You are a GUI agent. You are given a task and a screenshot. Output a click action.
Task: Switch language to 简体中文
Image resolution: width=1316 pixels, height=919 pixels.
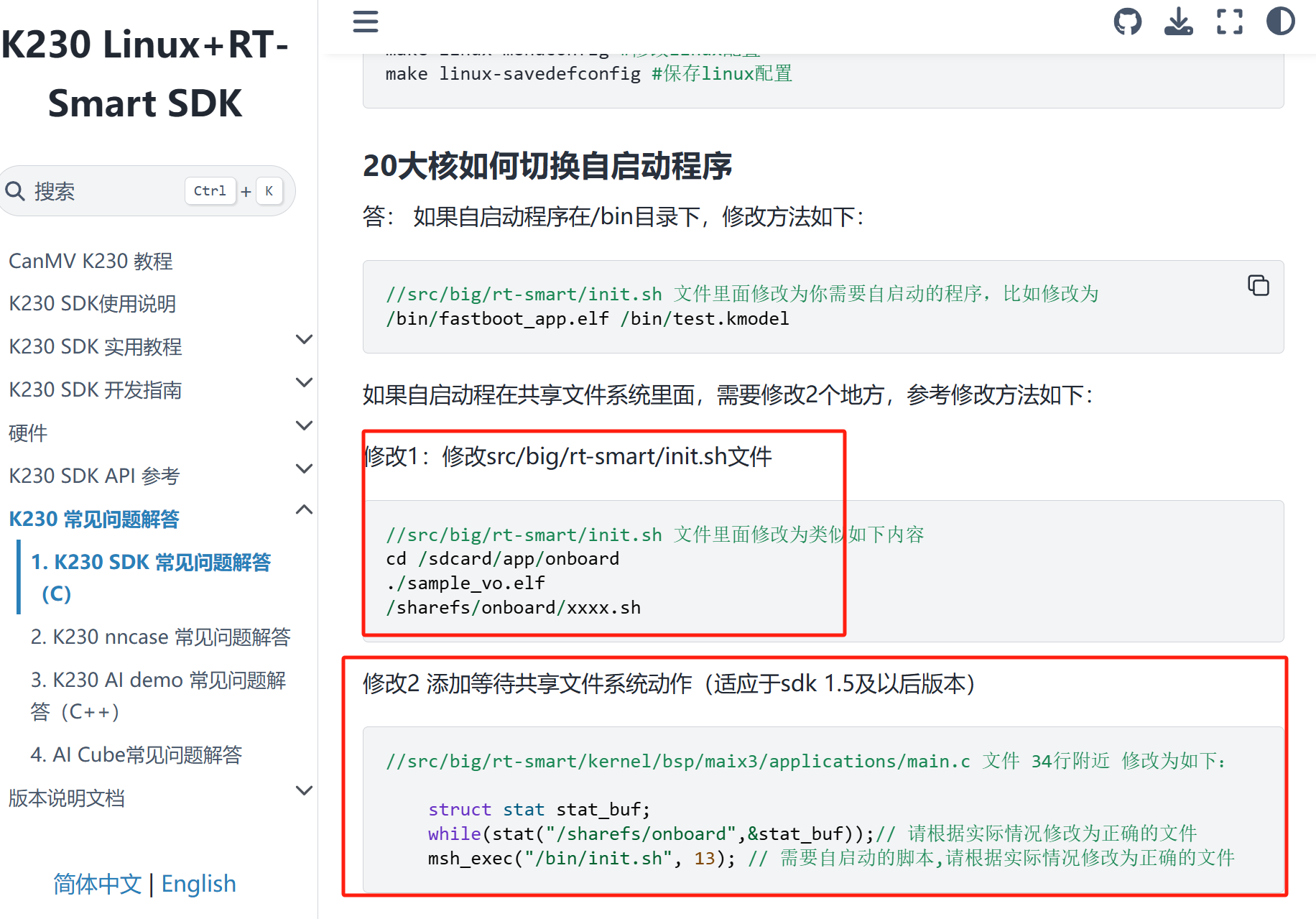(x=97, y=884)
